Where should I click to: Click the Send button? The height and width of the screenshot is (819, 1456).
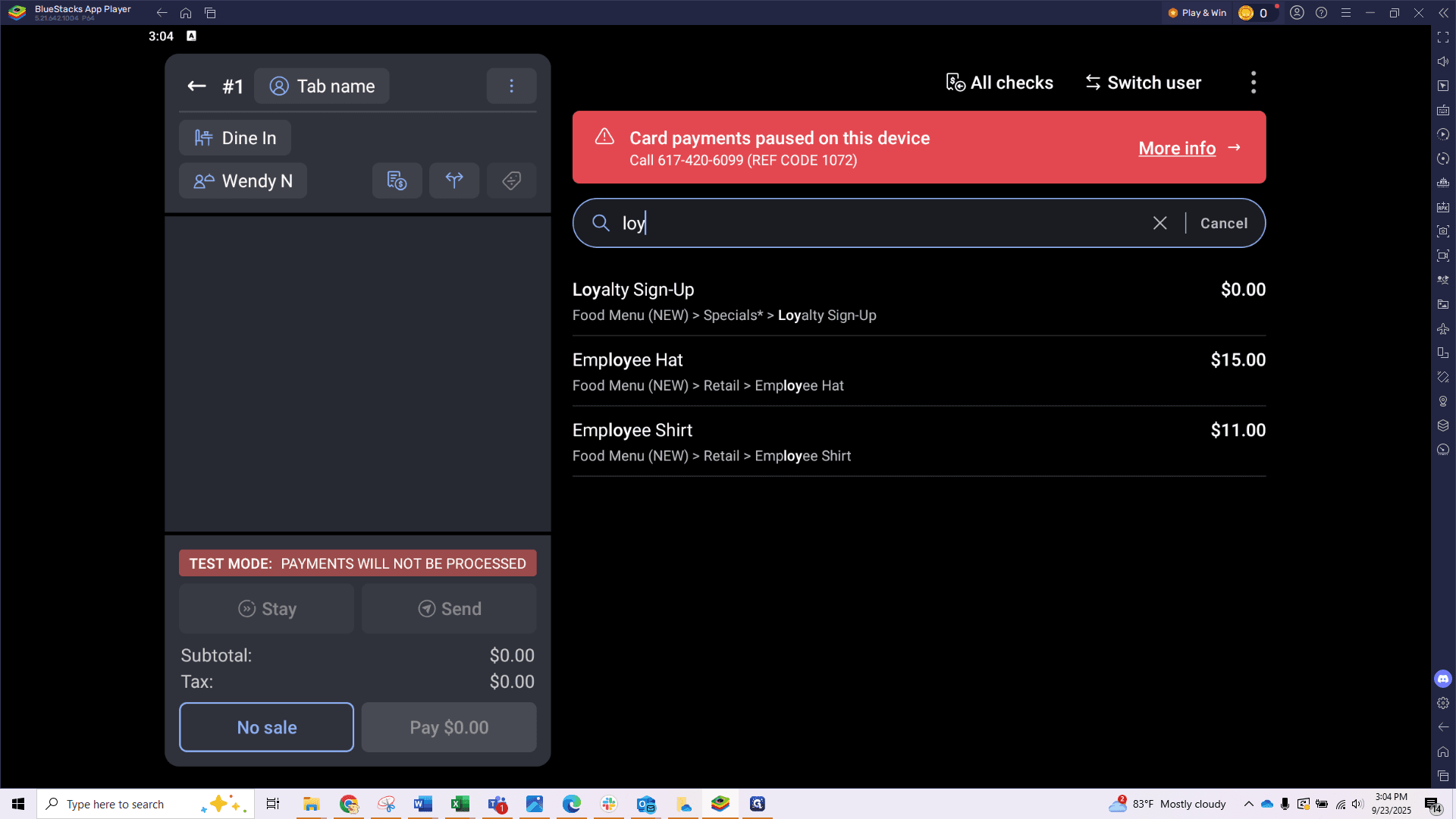click(x=449, y=608)
